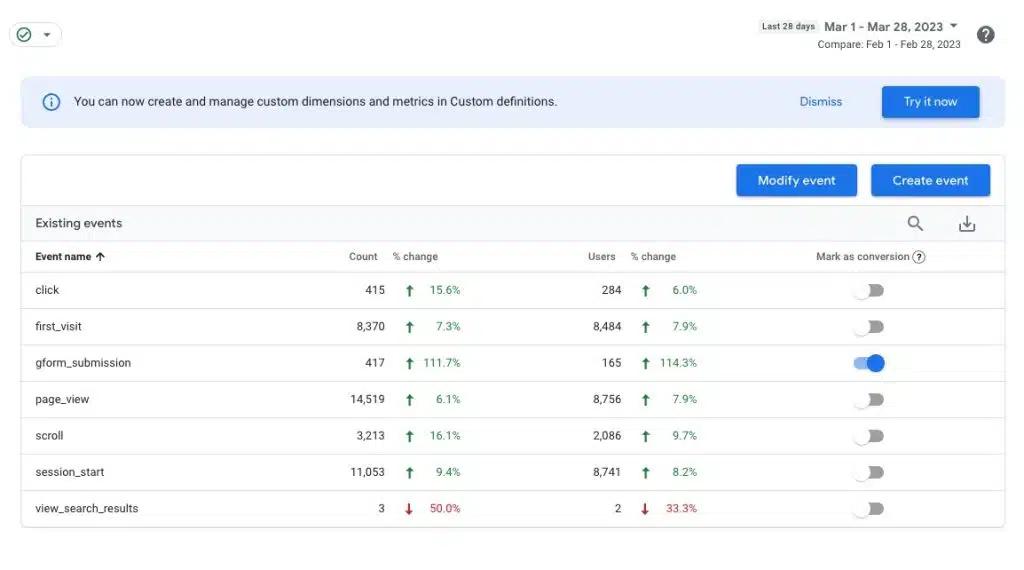The width and height of the screenshot is (1024, 570).
Task: Mark page_view as a conversion
Action: coord(869,400)
